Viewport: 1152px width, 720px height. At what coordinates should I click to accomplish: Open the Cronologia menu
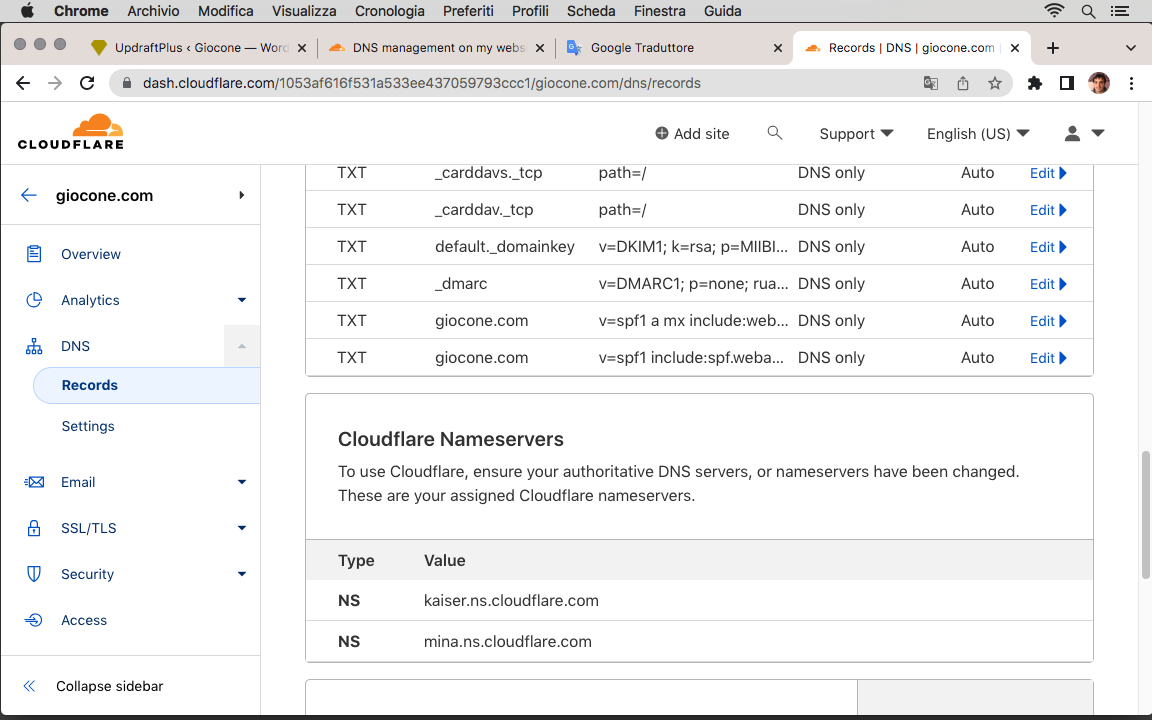[389, 11]
